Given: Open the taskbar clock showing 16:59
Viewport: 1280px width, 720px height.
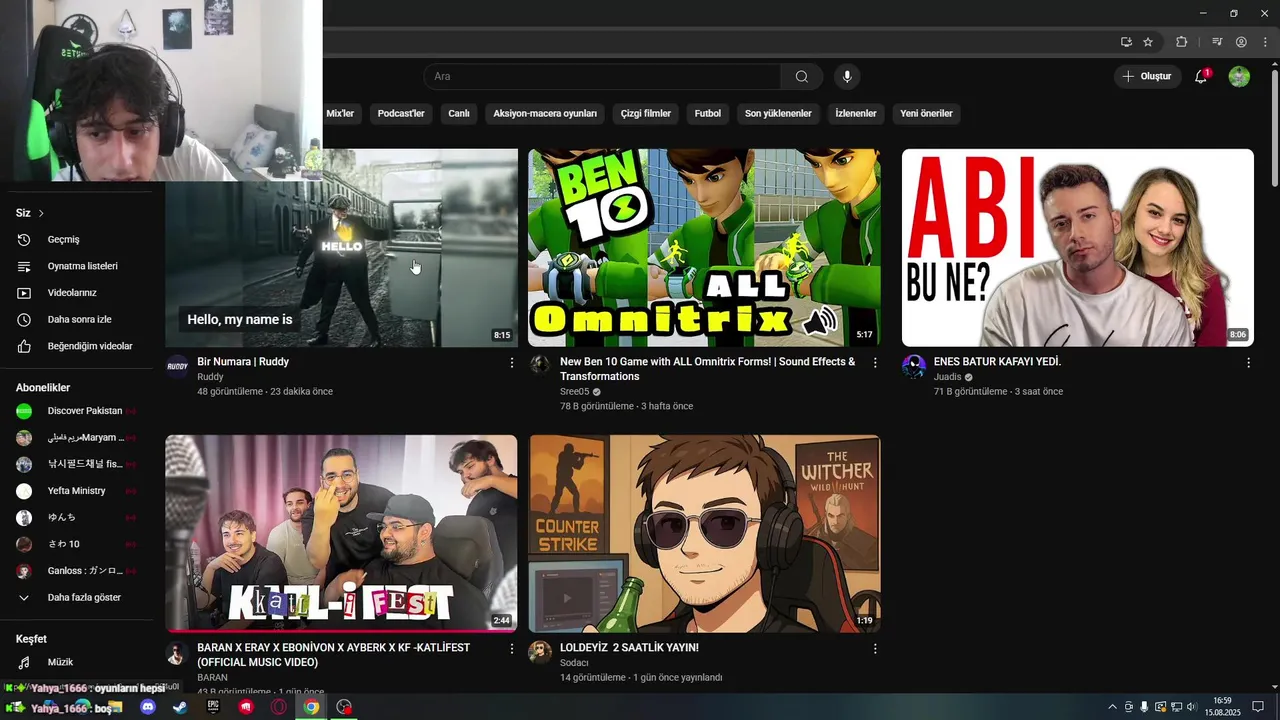Looking at the screenshot, I should click(1222, 707).
